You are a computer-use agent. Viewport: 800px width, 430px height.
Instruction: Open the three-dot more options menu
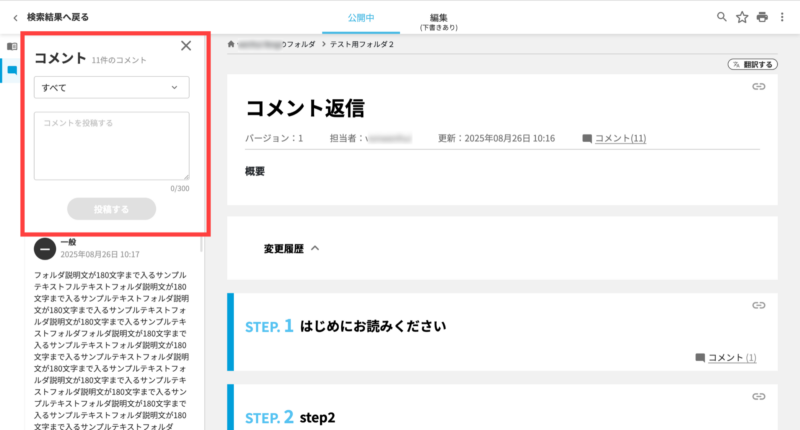(x=782, y=17)
